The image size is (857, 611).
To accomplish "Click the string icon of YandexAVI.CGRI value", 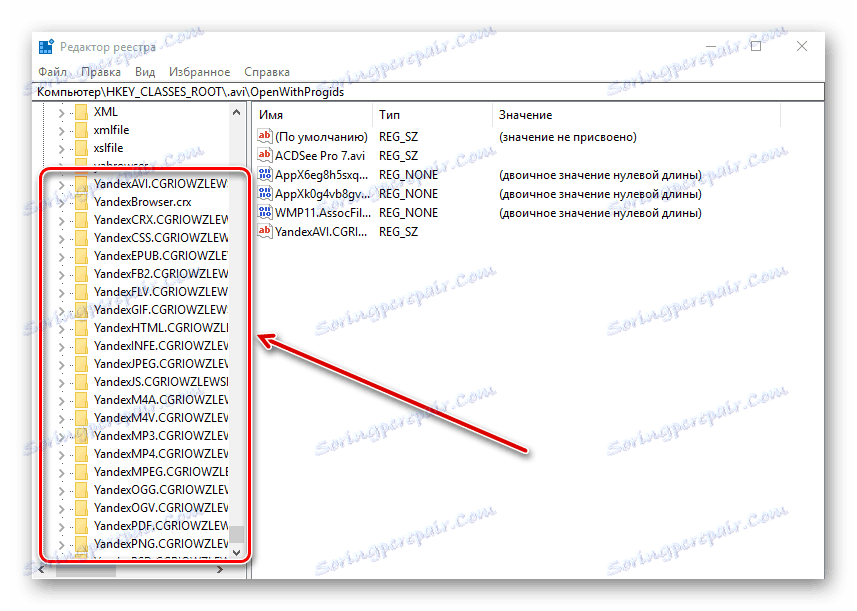I will (265, 231).
